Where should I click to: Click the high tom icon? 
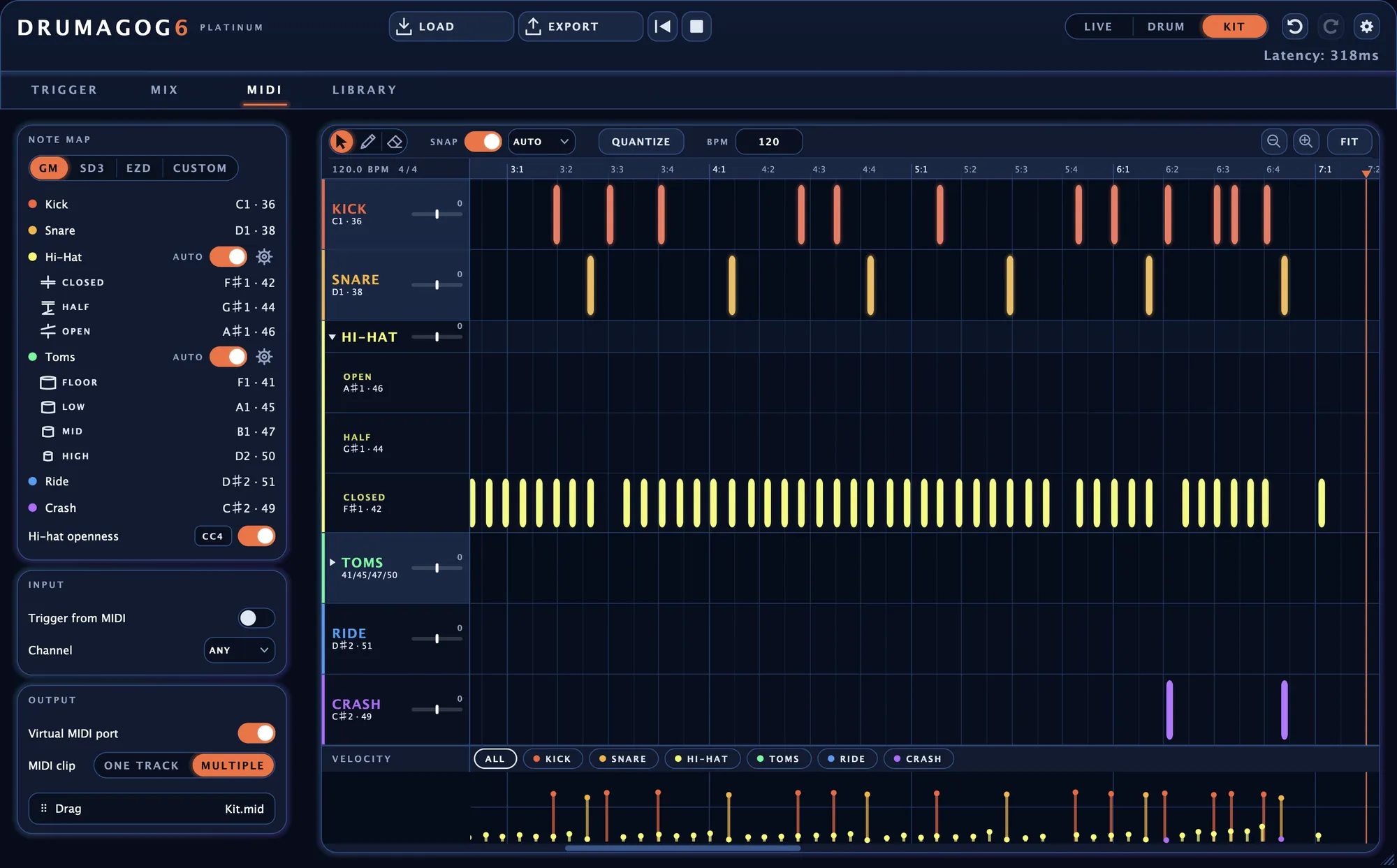(x=47, y=456)
